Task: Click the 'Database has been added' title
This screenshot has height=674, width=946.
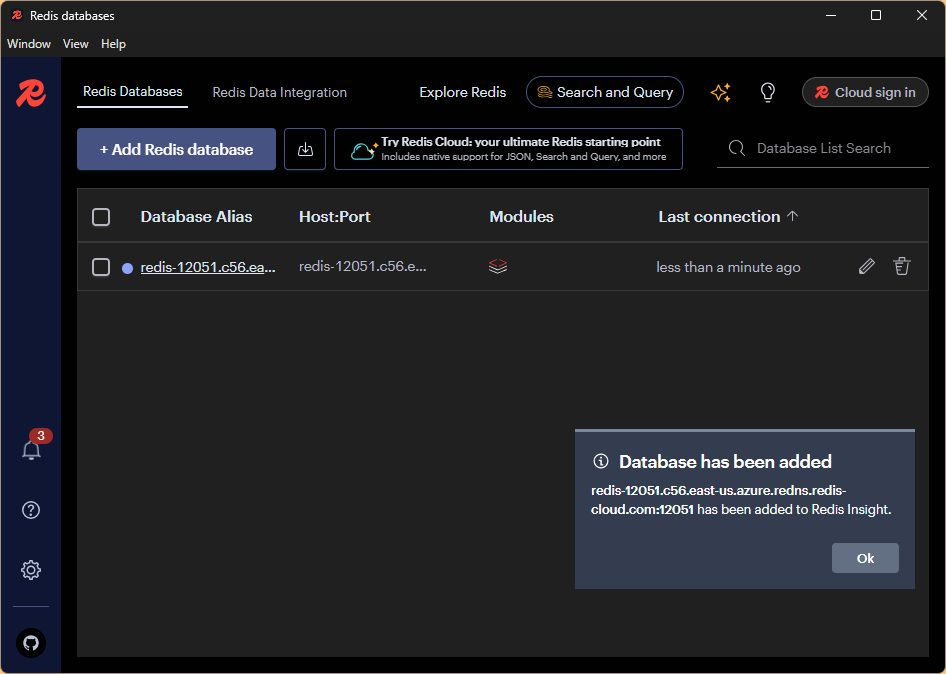Action: 725,462
